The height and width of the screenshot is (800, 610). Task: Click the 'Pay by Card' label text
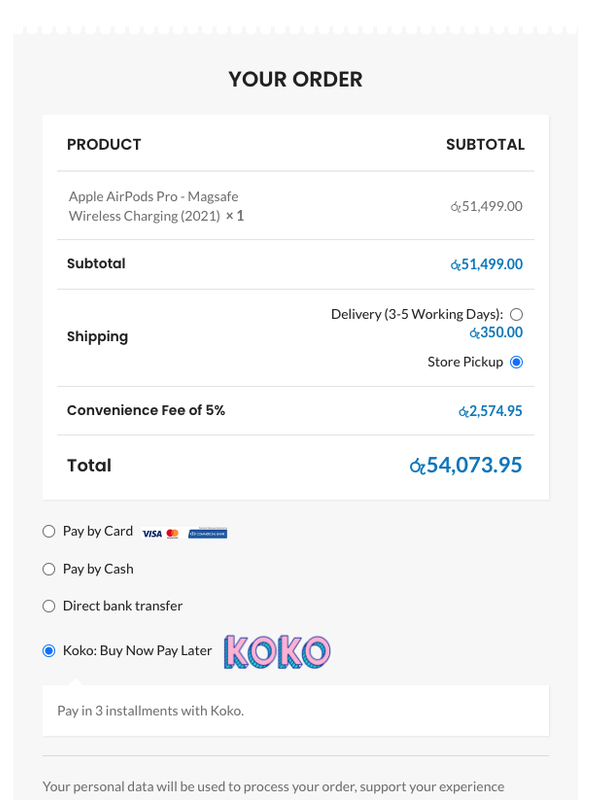click(98, 532)
